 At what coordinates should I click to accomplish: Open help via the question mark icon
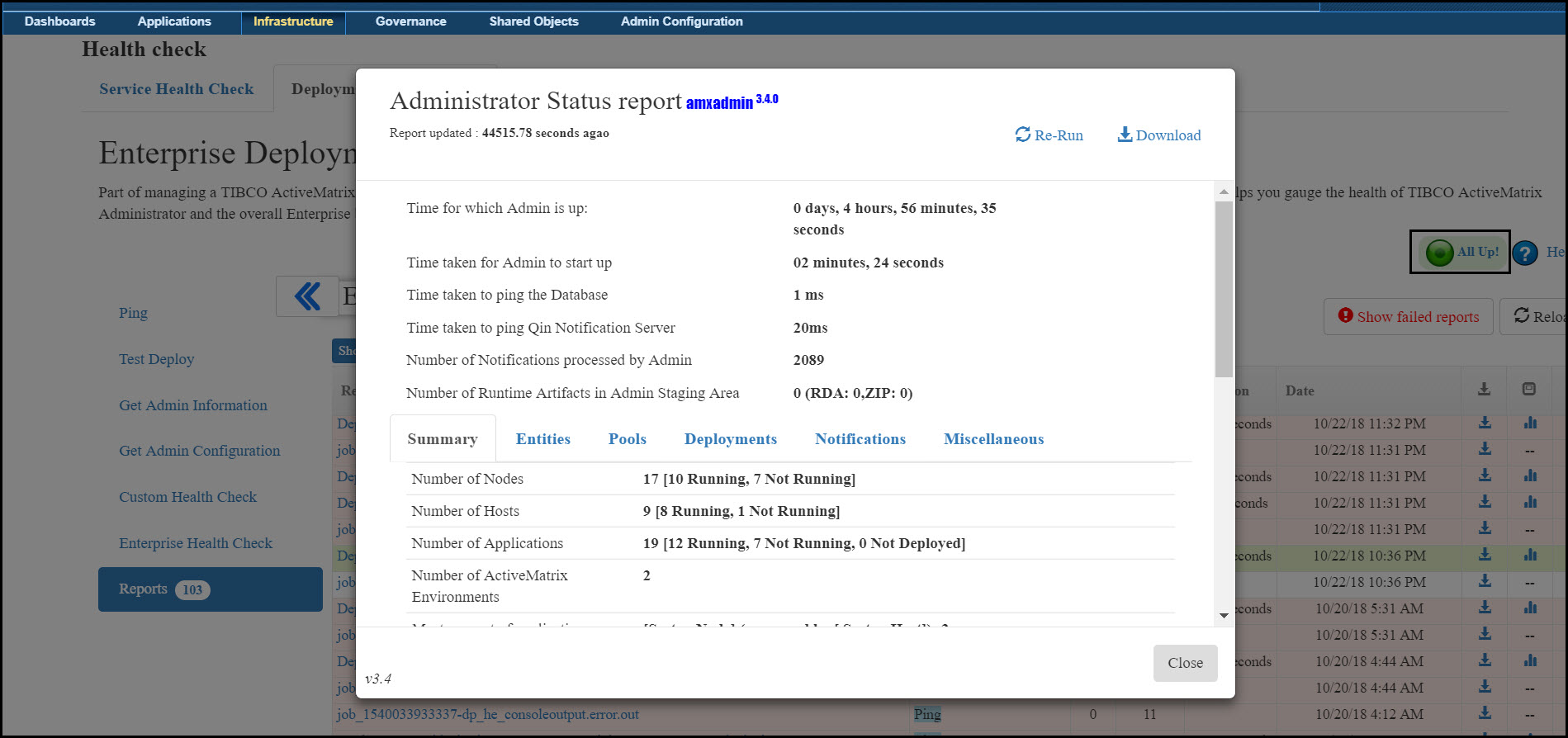click(x=1525, y=253)
